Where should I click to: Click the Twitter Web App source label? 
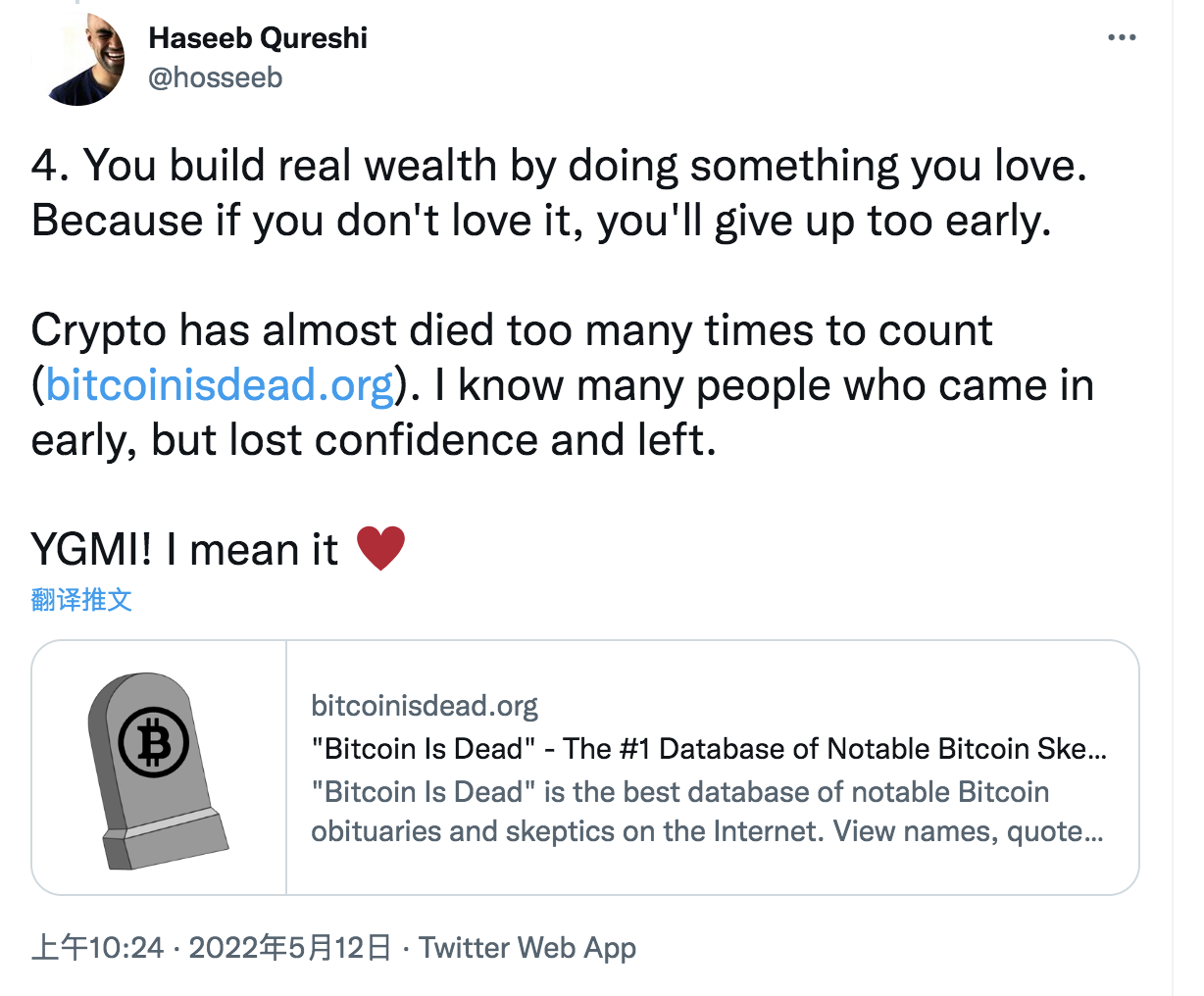(527, 948)
